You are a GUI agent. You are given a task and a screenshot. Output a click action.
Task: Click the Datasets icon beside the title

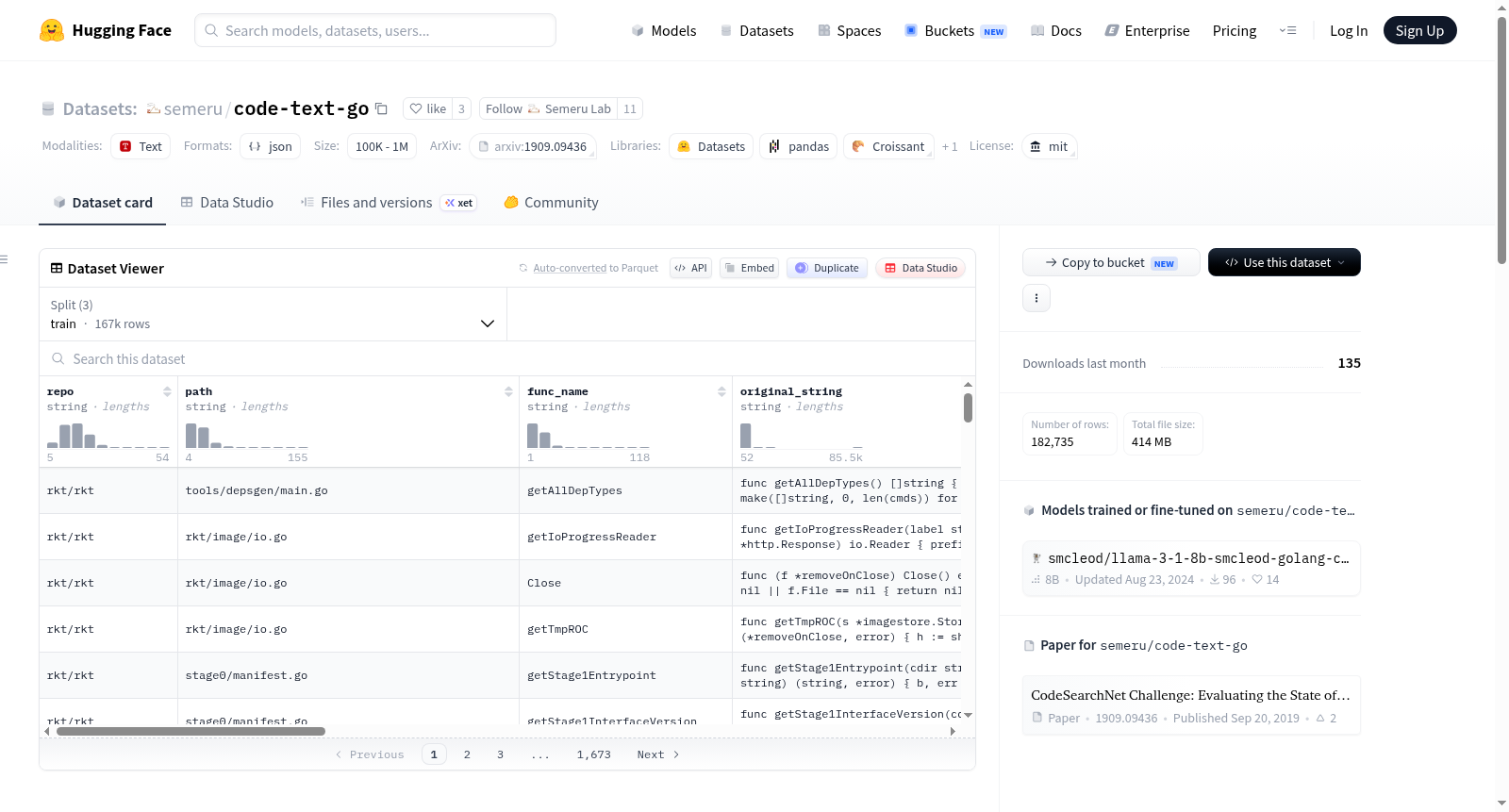coord(48,109)
